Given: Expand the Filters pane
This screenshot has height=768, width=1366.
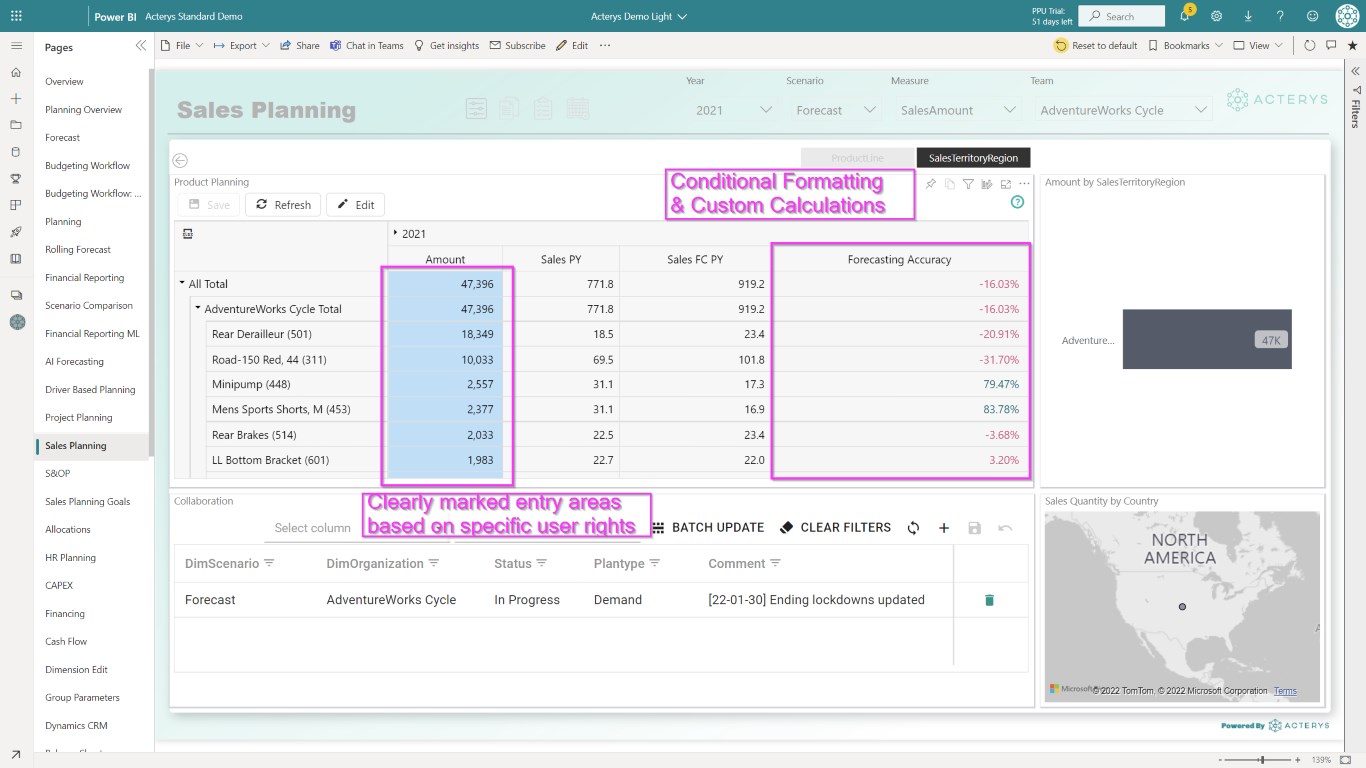Looking at the screenshot, I should (1356, 71).
